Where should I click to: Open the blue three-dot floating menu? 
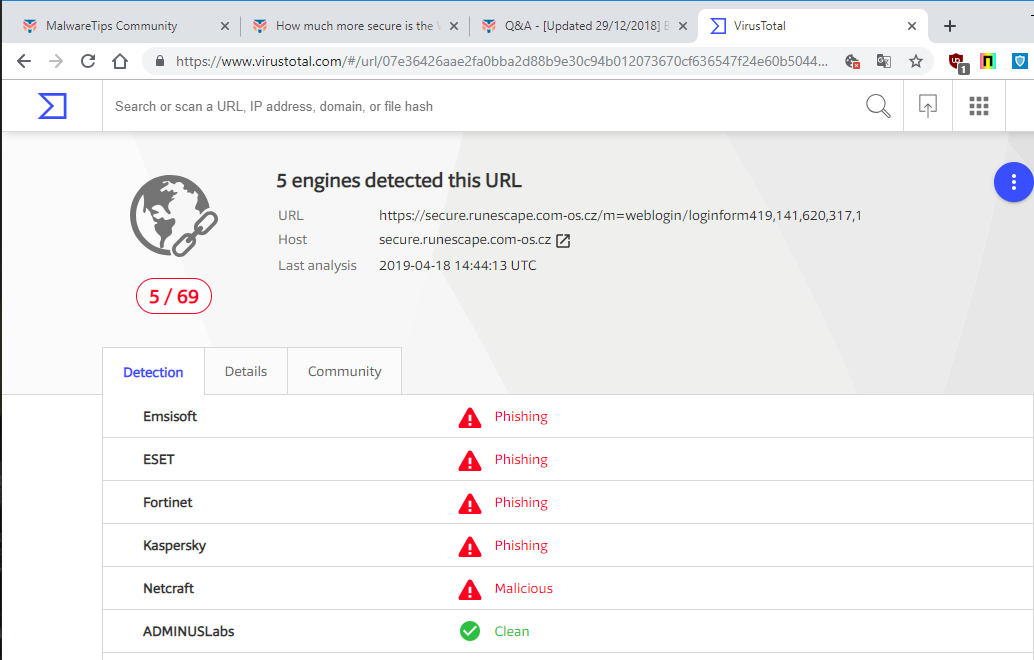(x=1013, y=182)
